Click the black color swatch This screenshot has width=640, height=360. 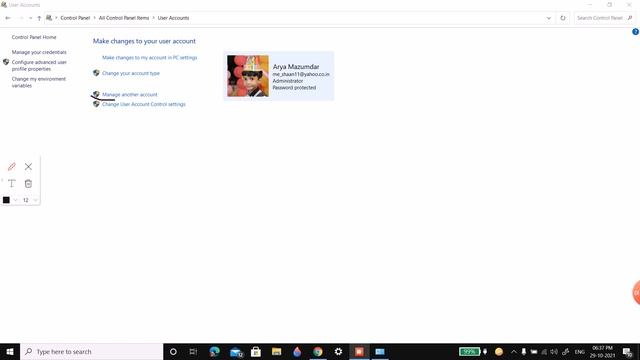click(6, 200)
